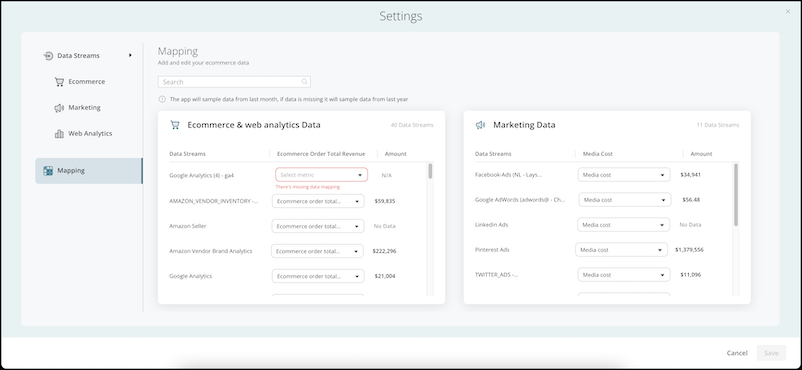Click the Cancel button
This screenshot has width=802, height=370.
tap(737, 353)
